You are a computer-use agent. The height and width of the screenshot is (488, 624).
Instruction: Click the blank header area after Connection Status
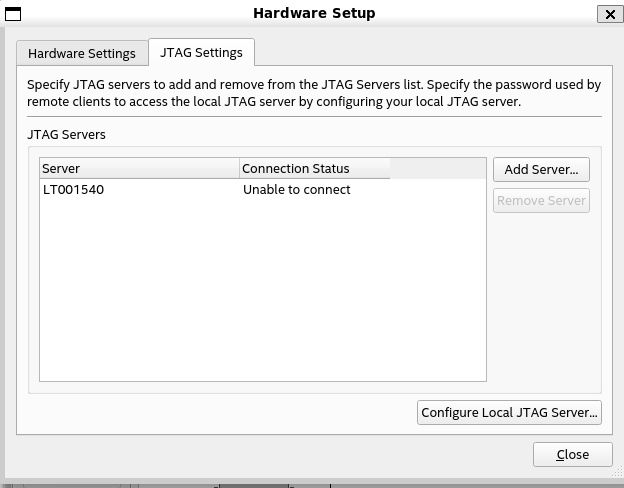[437, 169]
